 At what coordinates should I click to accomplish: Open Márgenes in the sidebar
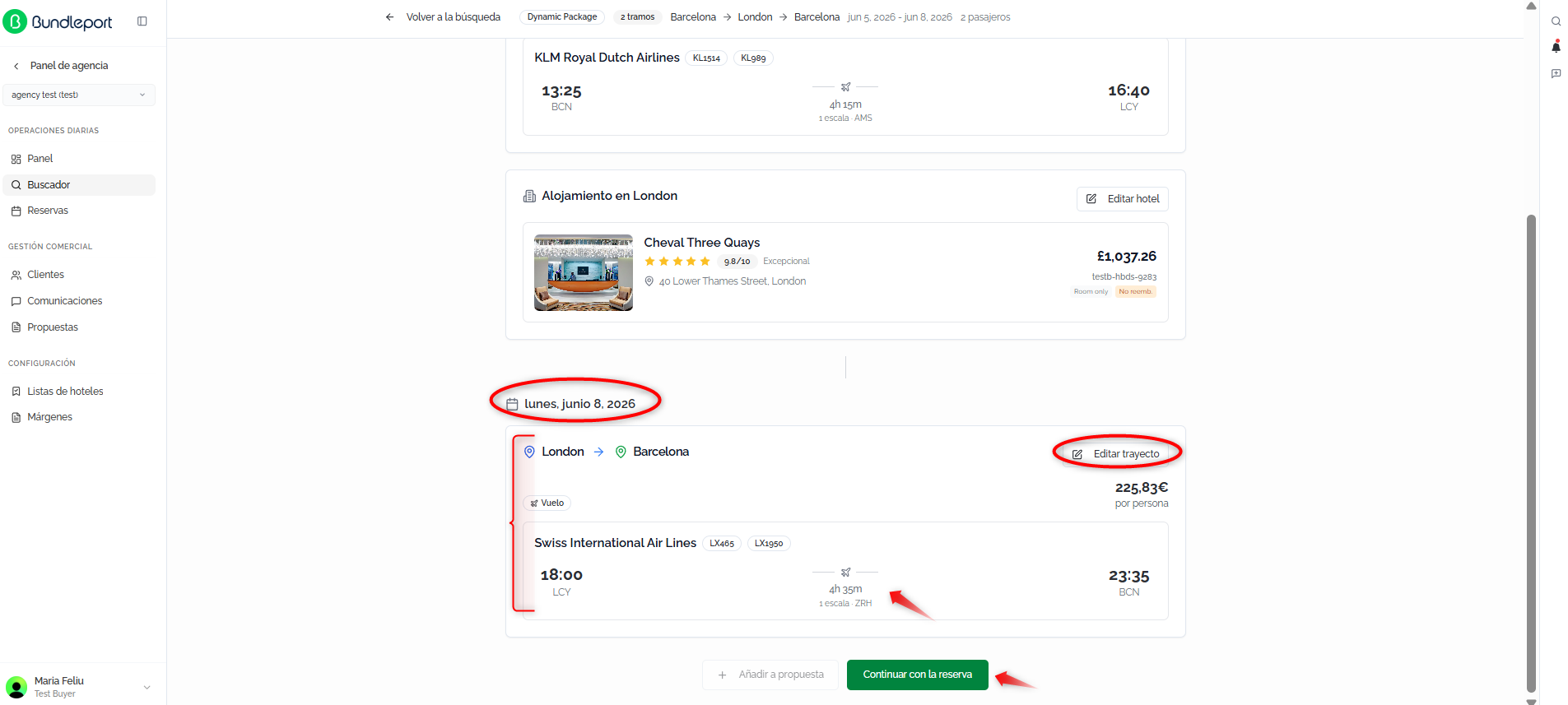point(79,417)
